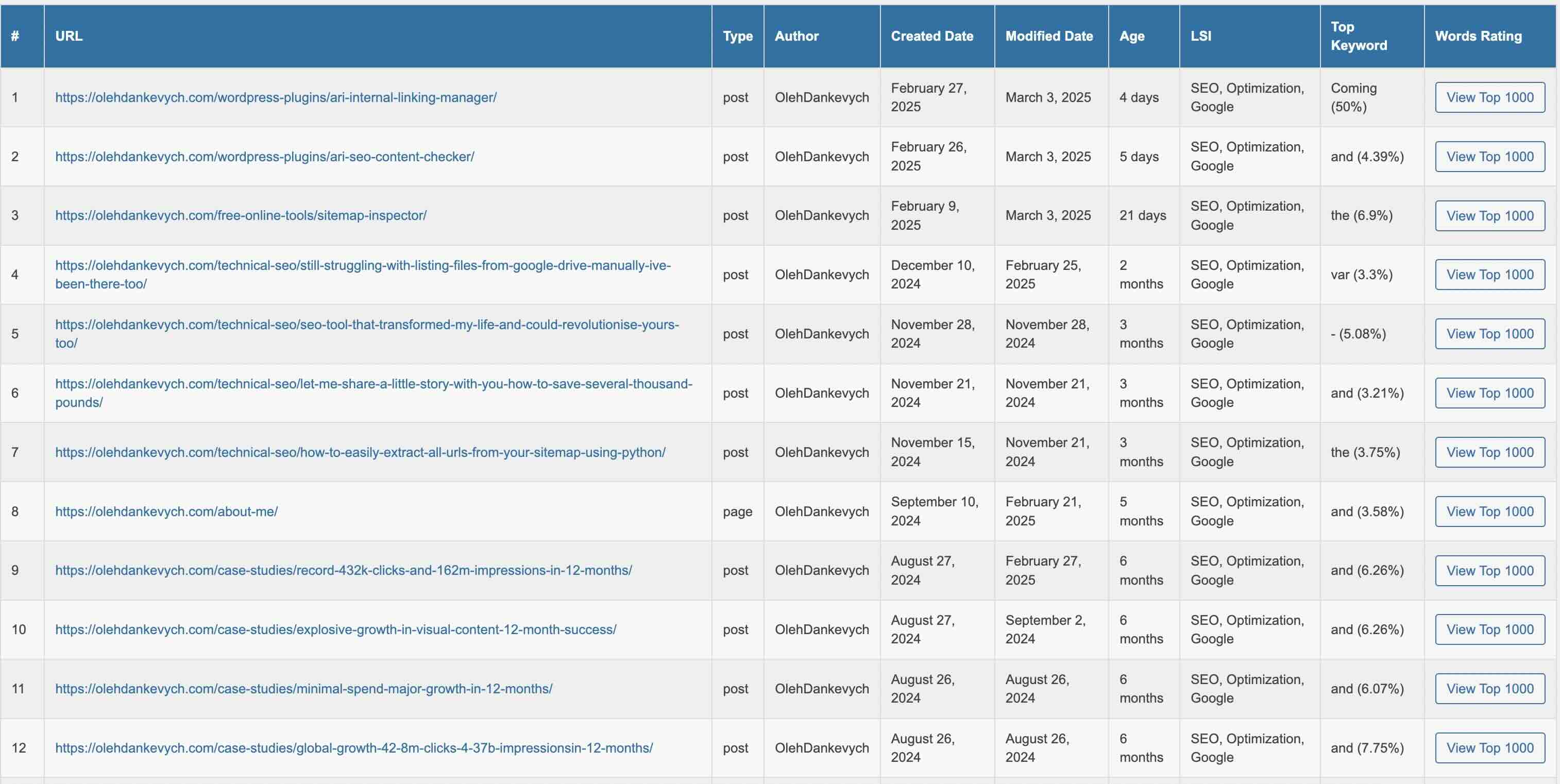
Task: Click View Top 1000 for row 6
Action: click(1490, 393)
